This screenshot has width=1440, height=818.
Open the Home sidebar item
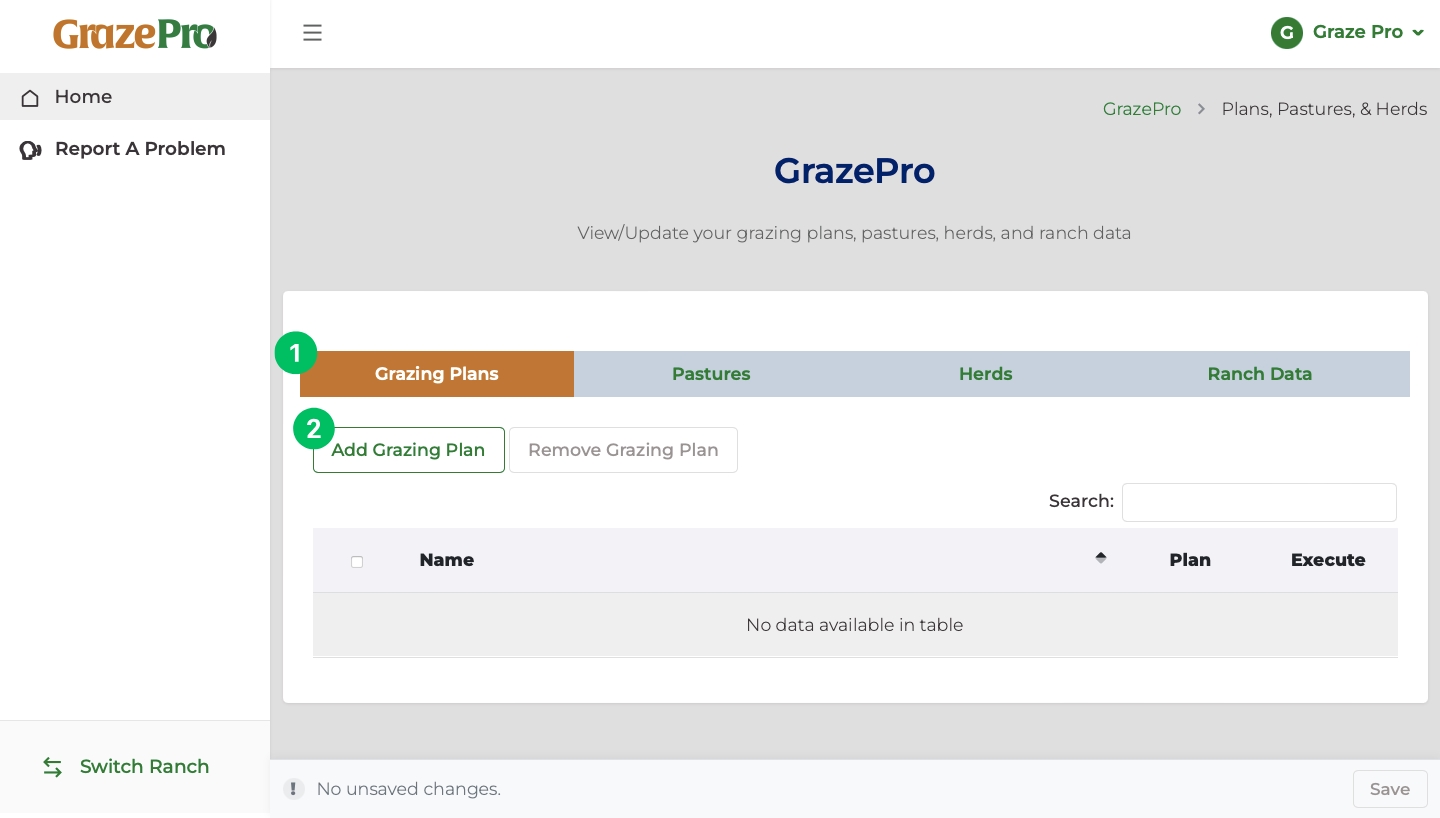pyautogui.click(x=135, y=97)
